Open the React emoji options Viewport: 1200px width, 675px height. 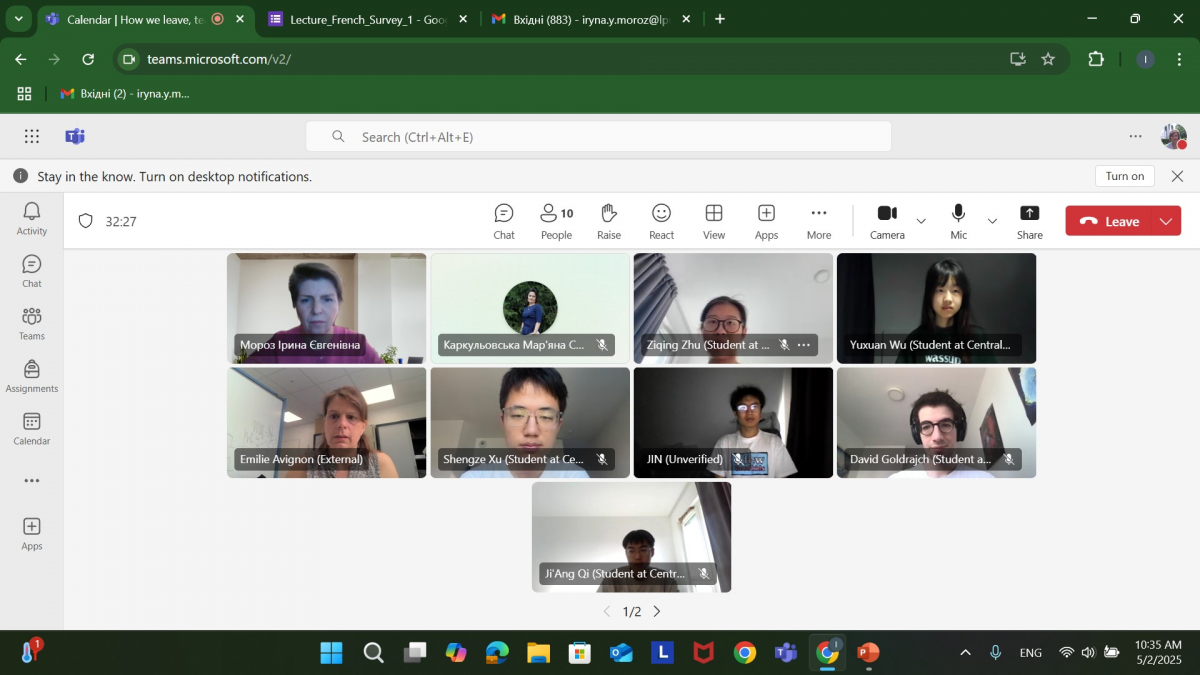(x=661, y=221)
